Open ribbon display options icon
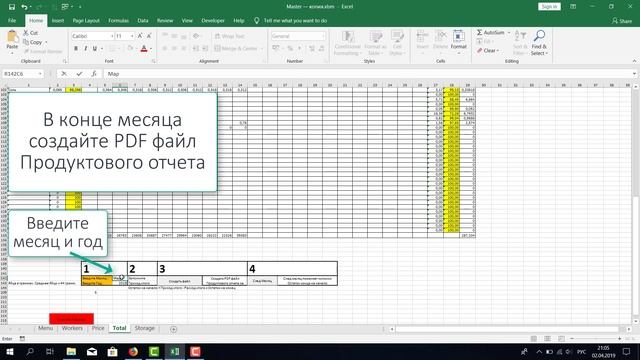The image size is (640, 360). click(573, 7)
